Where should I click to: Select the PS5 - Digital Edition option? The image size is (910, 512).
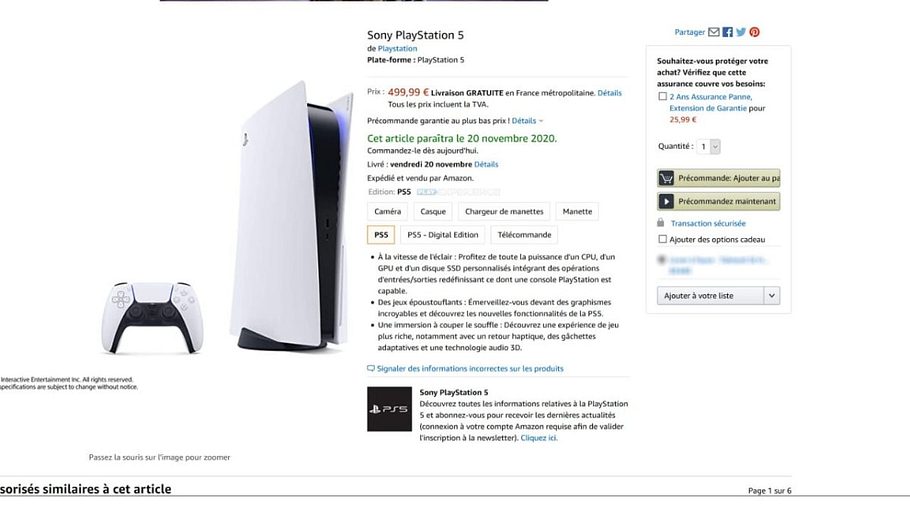pyautogui.click(x=443, y=235)
